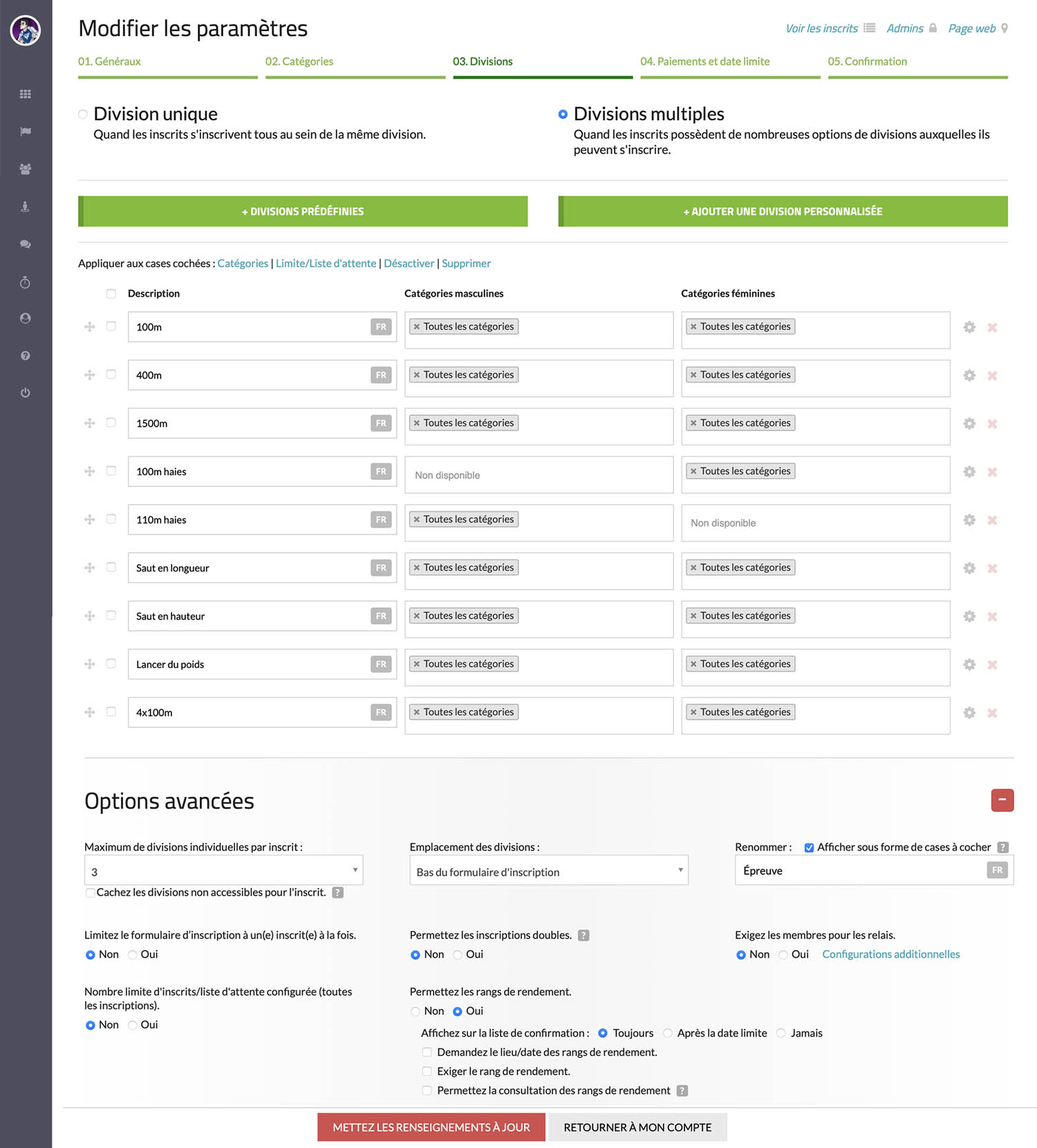Open the group users sidebar icon
Viewport: 1037px width, 1148px height.
[26, 169]
